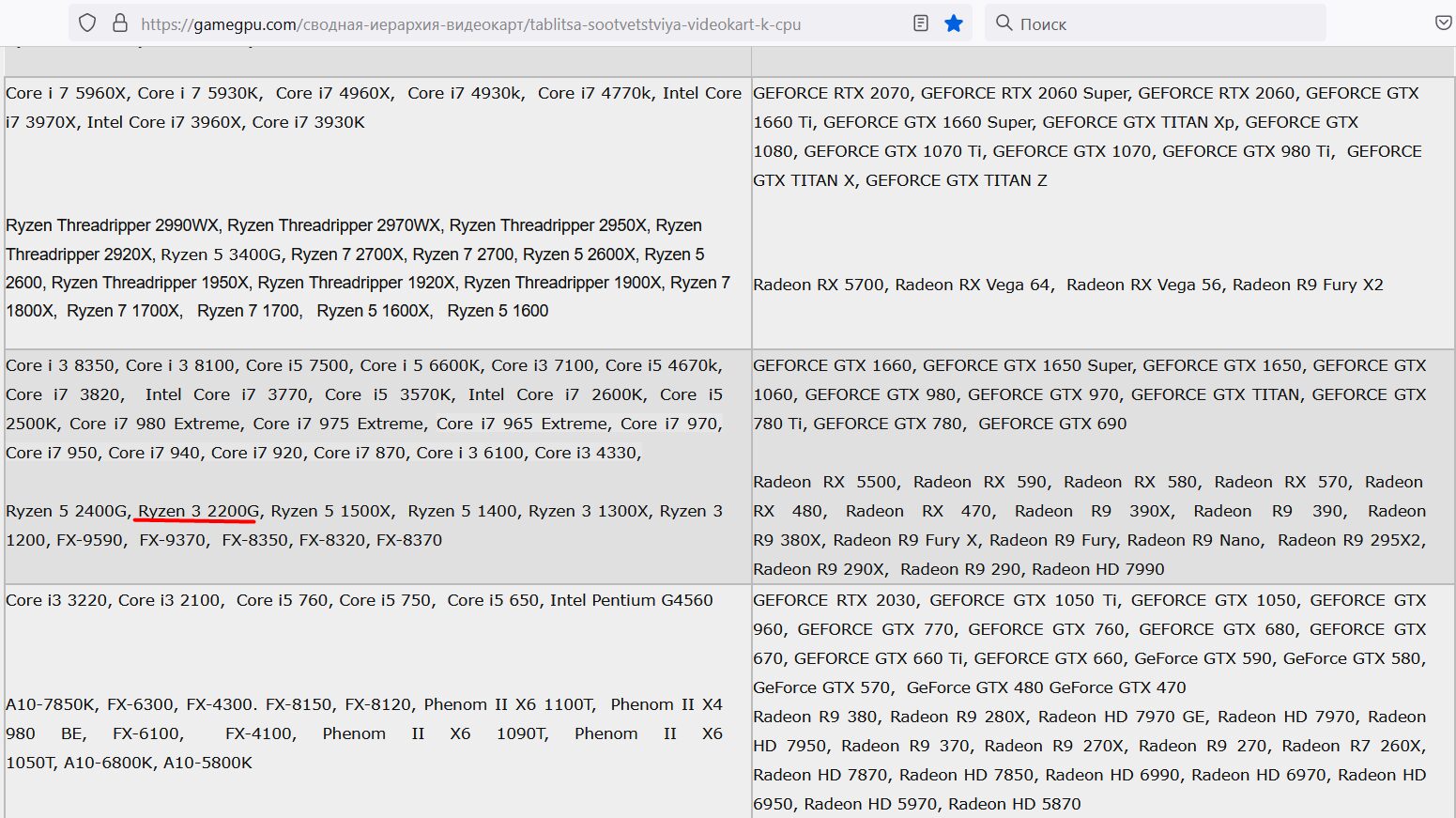
Task: Click GEFORCE GTX TITAN Z text
Action: (x=956, y=180)
